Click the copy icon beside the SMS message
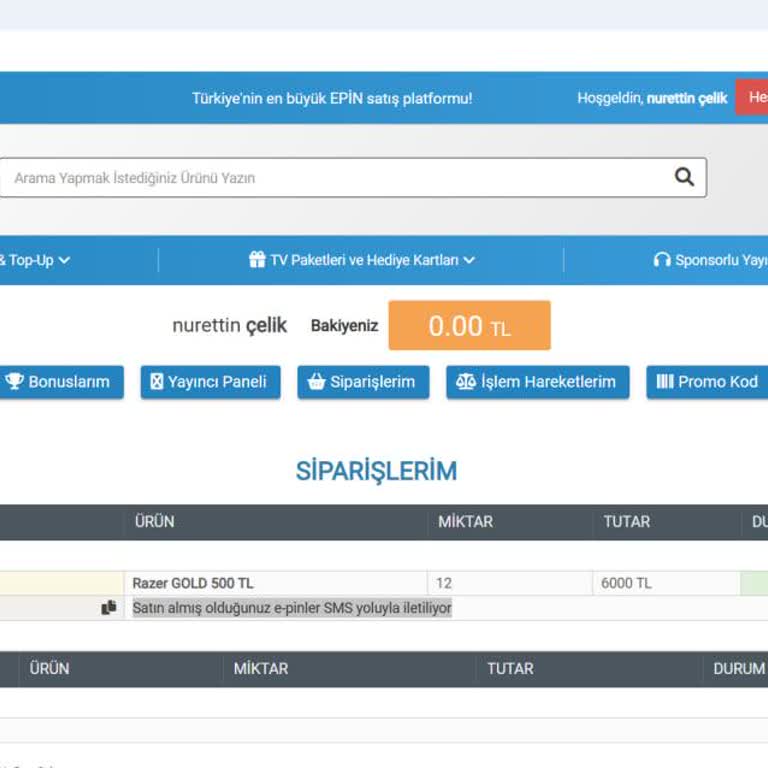 (x=109, y=607)
